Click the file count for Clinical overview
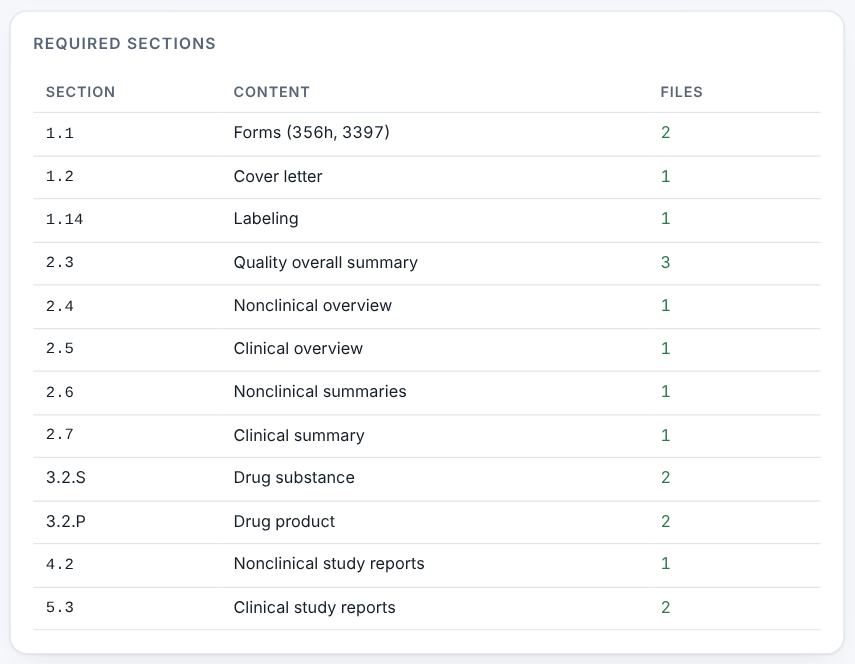The height and width of the screenshot is (664, 855). click(x=665, y=348)
